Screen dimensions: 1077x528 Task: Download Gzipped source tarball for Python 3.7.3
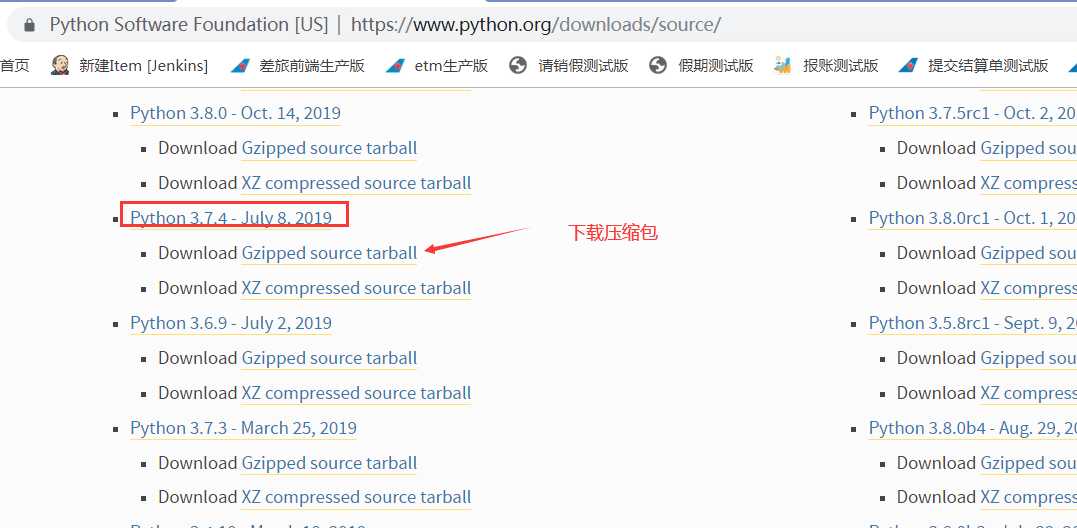coord(329,463)
